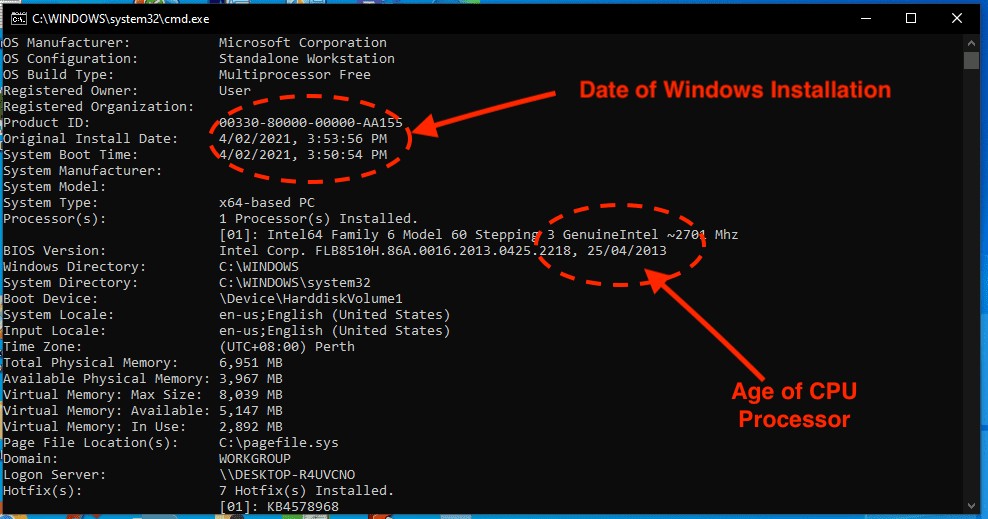
Task: Click the 'Input Locale:' label
Action: (x=54, y=331)
